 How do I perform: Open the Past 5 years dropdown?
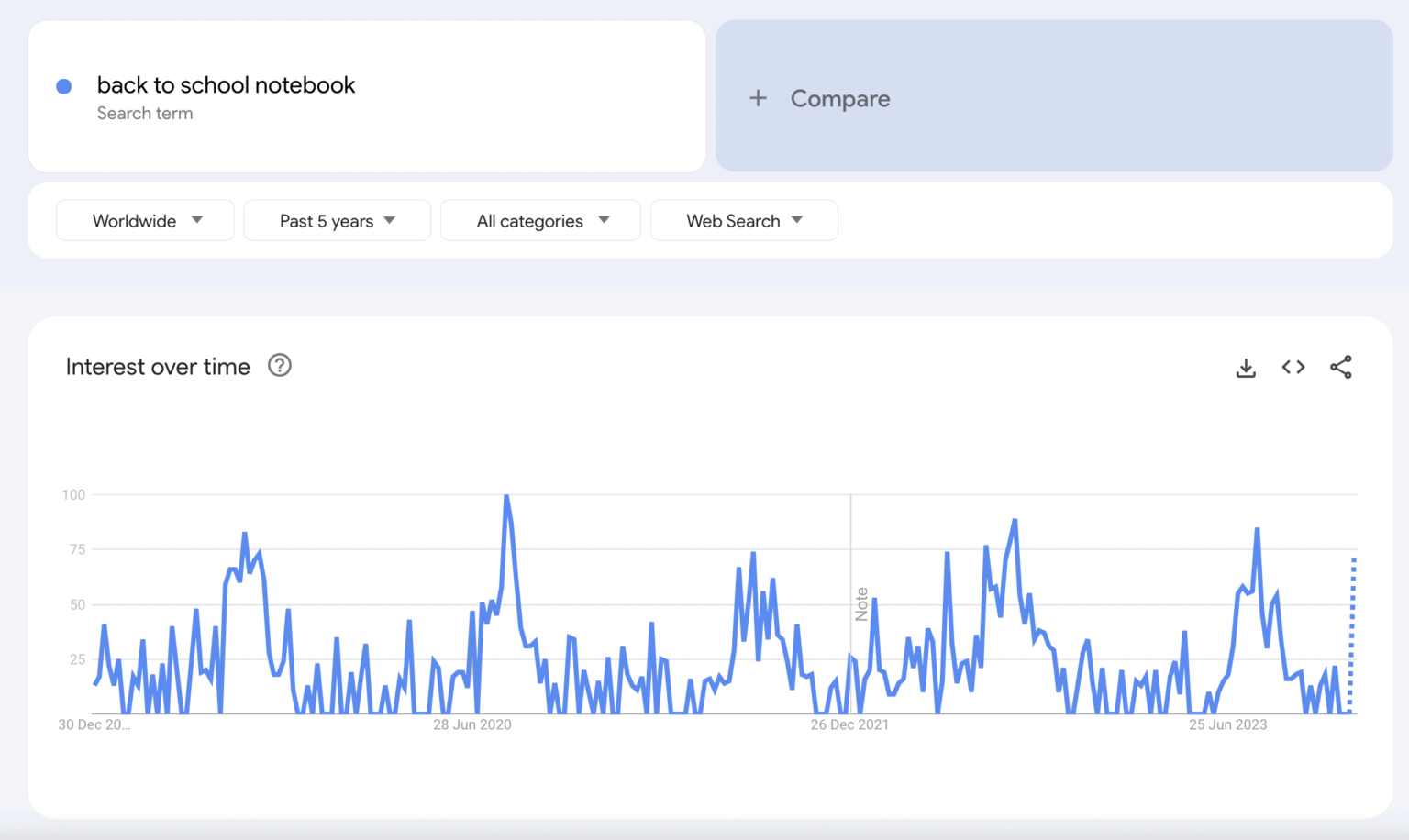point(337,221)
